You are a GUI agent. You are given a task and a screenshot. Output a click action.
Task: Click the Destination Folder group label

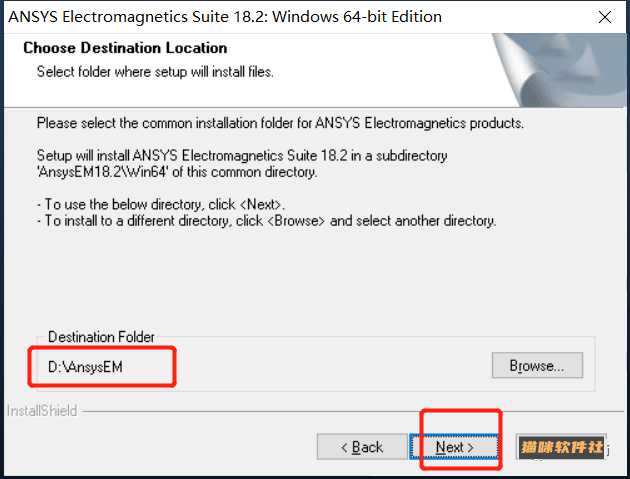tap(101, 337)
